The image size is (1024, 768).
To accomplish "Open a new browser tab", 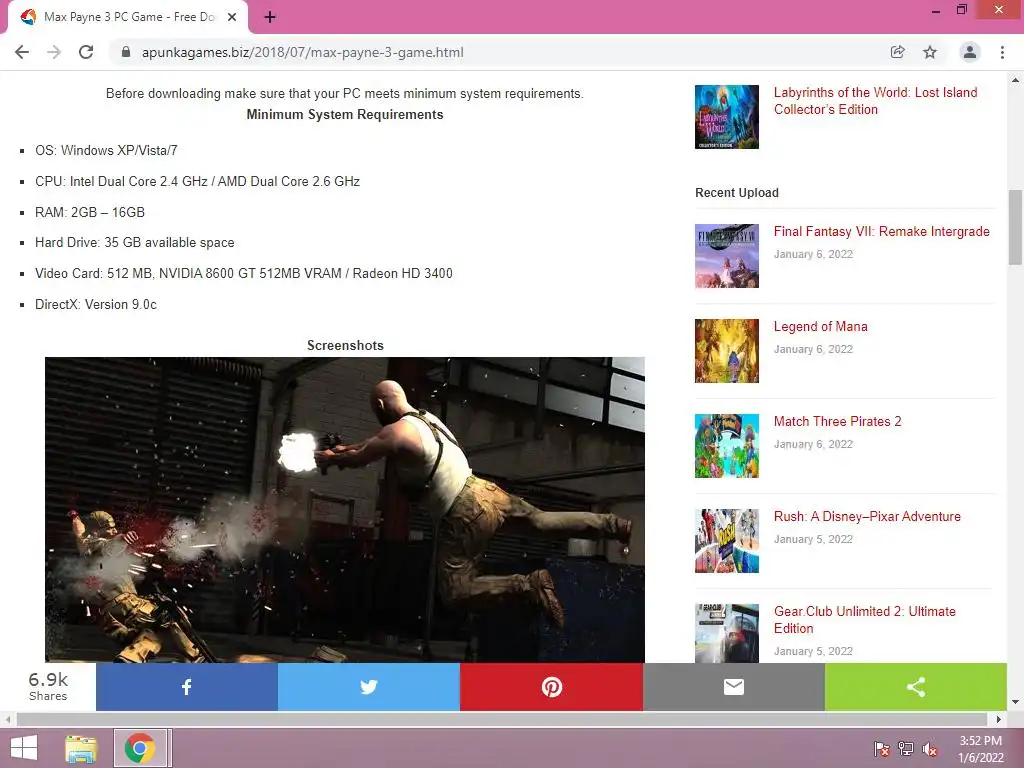I will coord(270,17).
